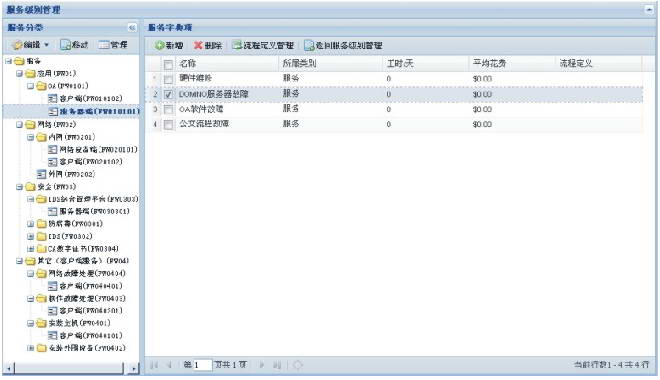Select 服务器端 under LDS综合管理平台

pyautogui.click(x=94, y=212)
